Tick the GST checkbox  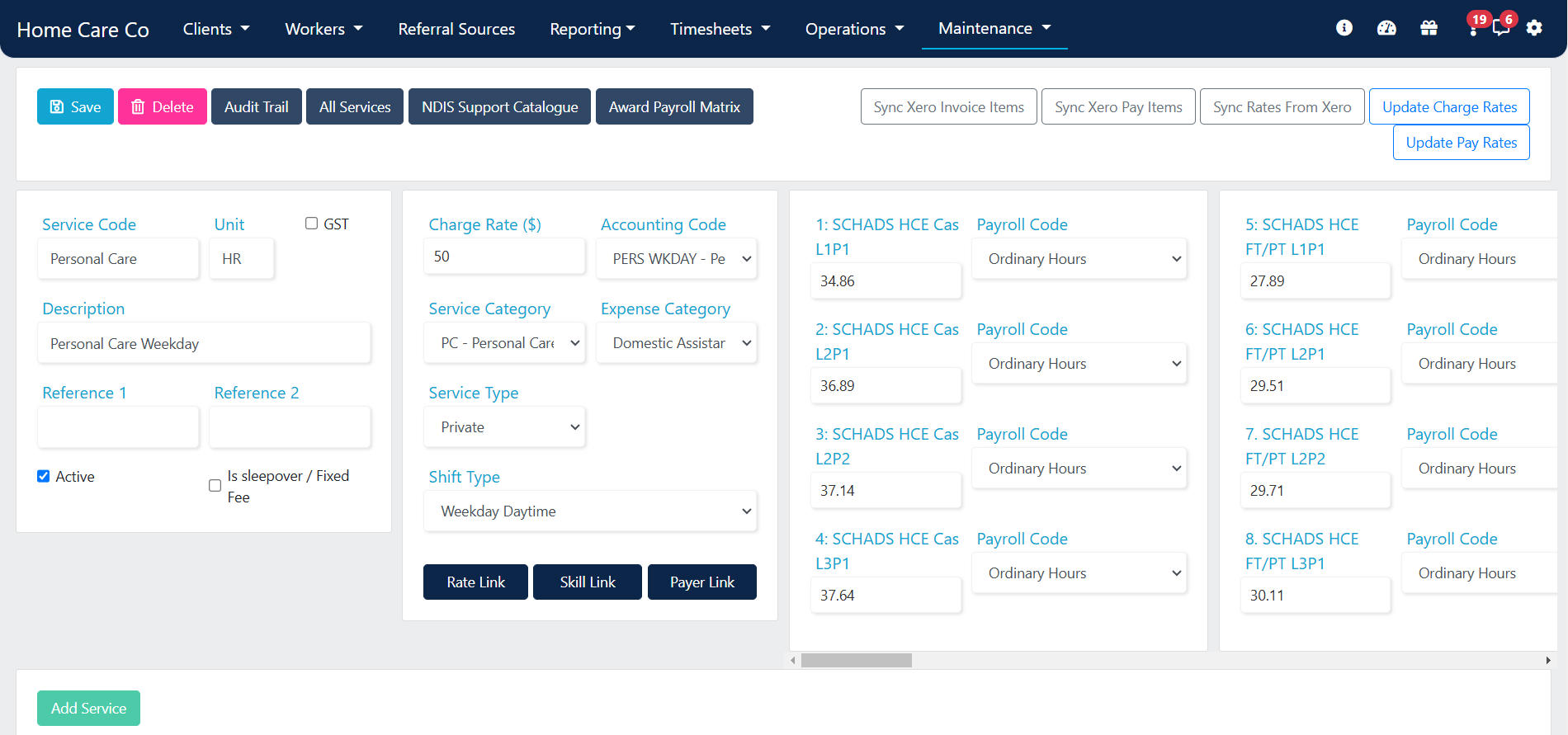pos(311,224)
